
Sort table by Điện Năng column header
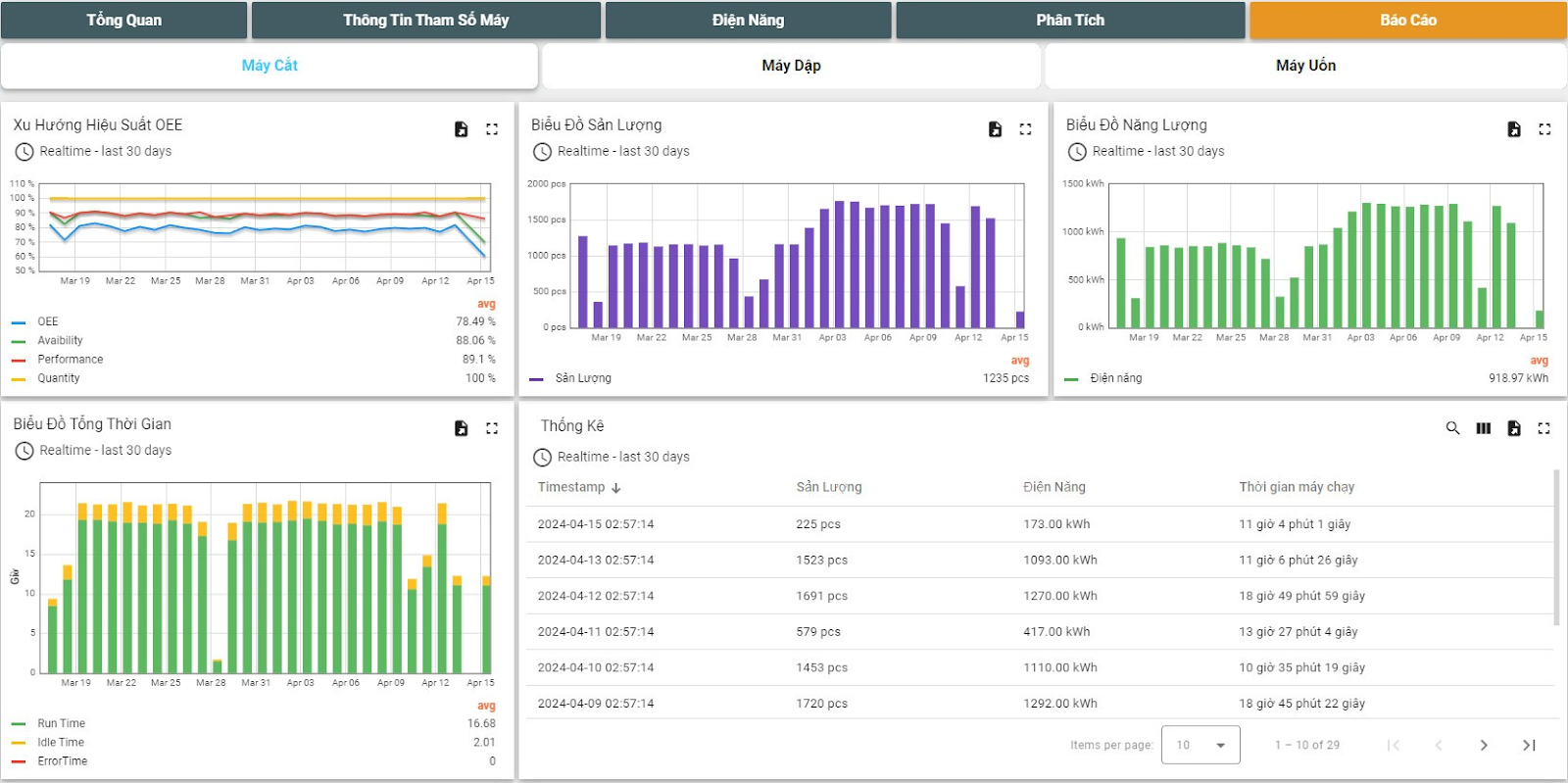1054,487
